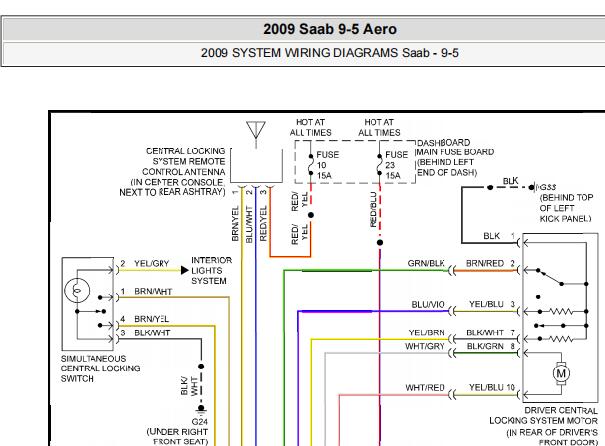
Task: Select '2009 SYSTEM WIRING DIAGRAMS Saab - 9-5' subtitle
Action: pyautogui.click(x=330, y=53)
